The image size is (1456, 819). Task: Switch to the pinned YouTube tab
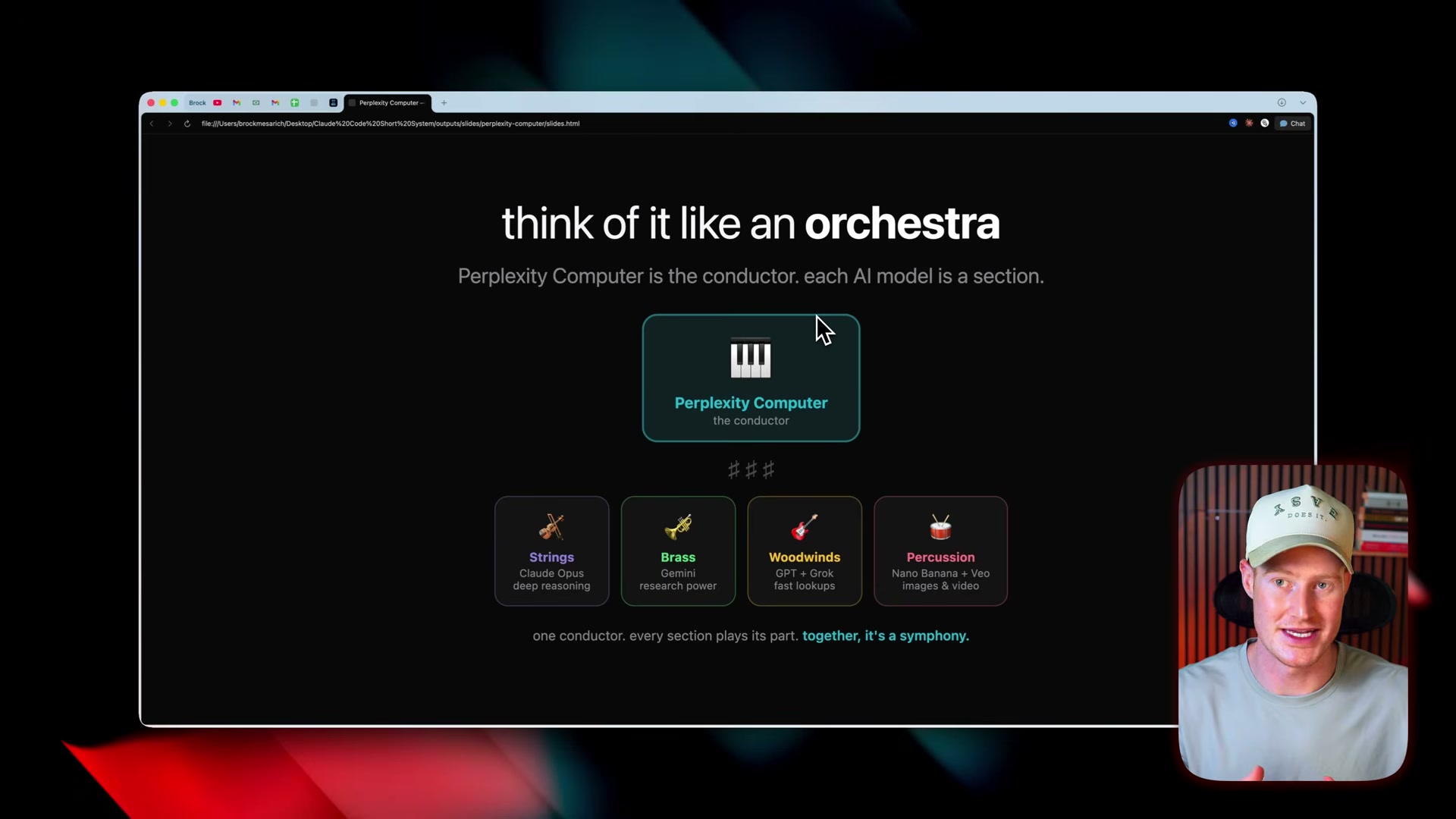tap(218, 103)
